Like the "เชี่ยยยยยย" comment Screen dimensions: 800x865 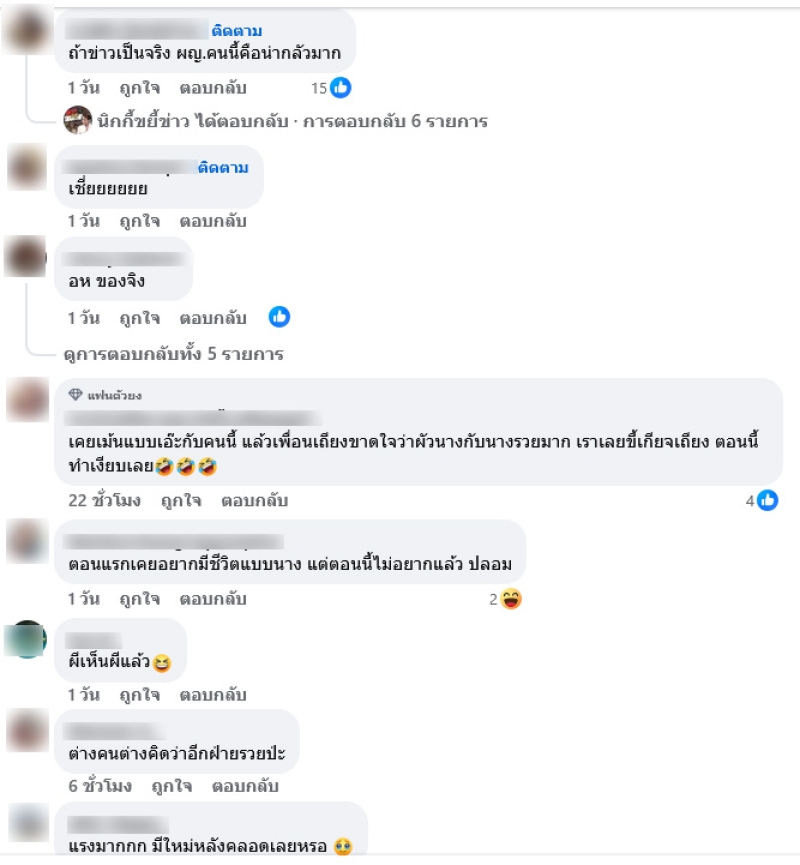point(140,221)
